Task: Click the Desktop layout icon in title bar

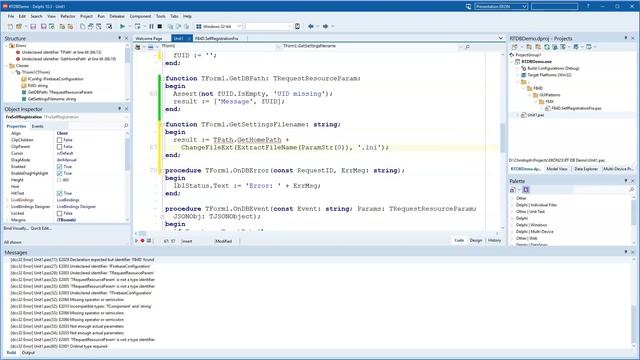Action: 468,7
